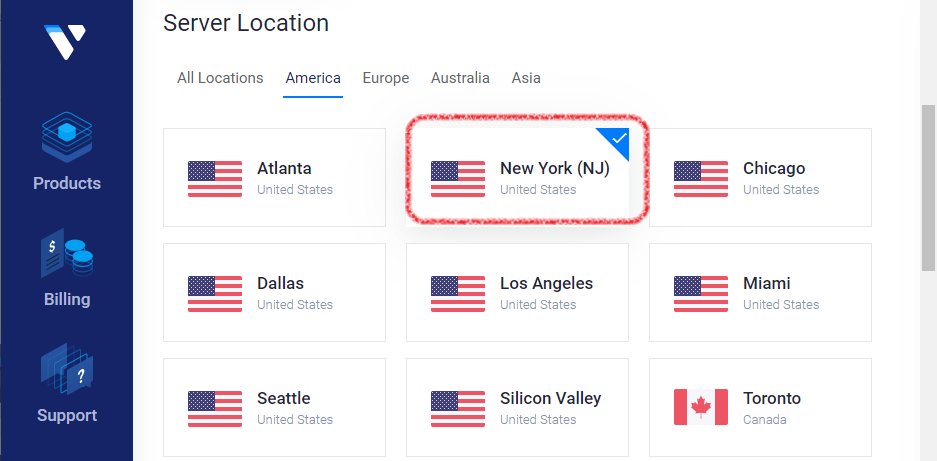Open the Asia locations tab

point(526,78)
